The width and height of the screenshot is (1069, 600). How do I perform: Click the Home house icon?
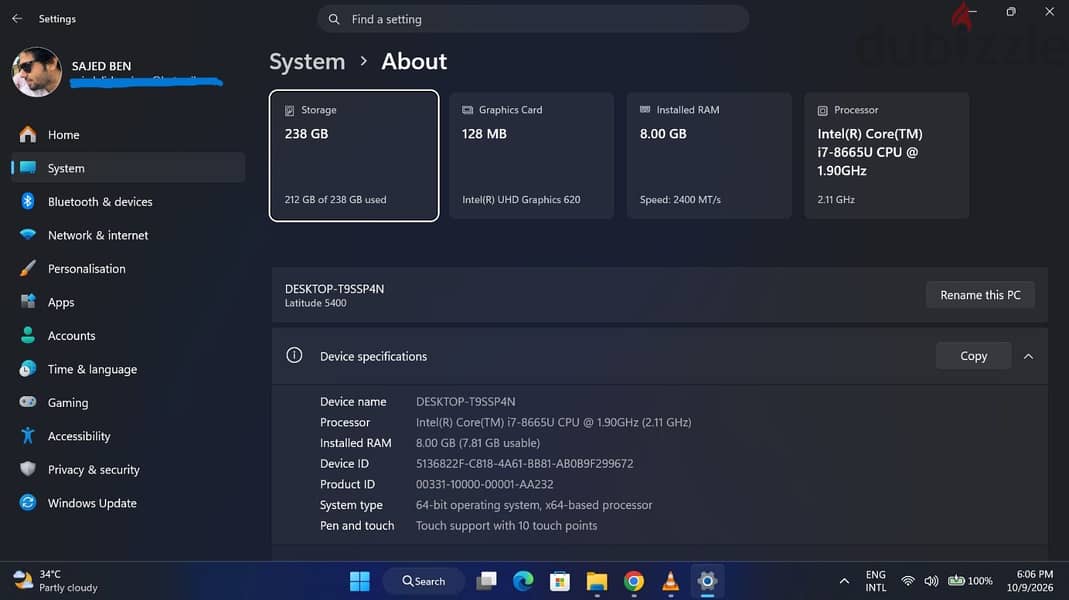click(28, 134)
